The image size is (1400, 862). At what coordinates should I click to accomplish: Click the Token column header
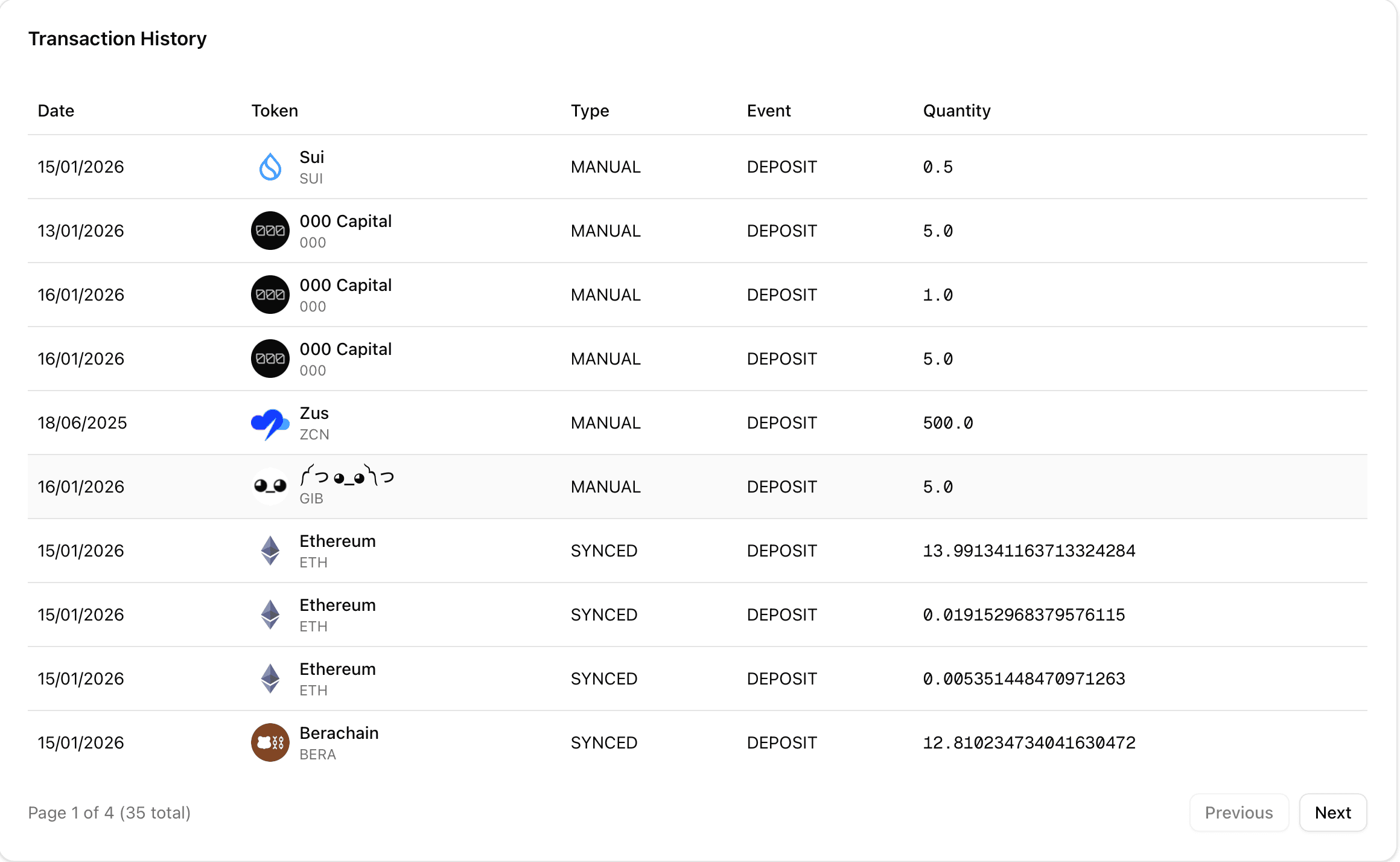(x=275, y=110)
